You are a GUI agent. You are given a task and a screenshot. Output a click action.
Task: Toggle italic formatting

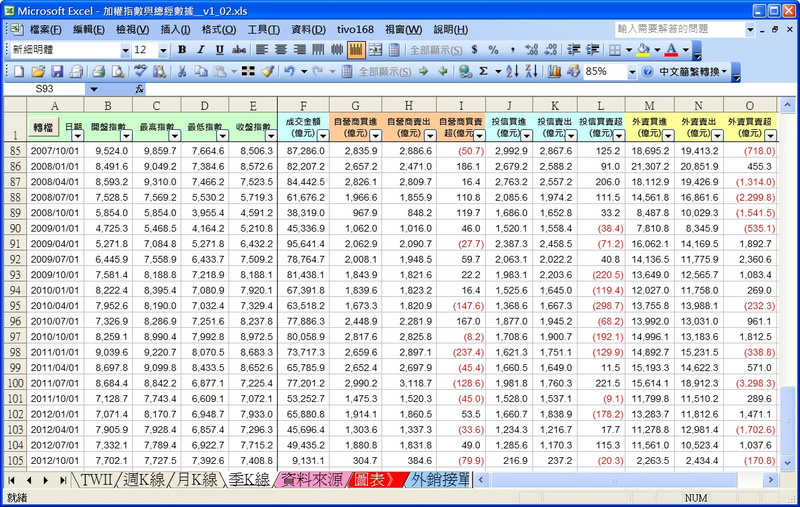(x=201, y=49)
